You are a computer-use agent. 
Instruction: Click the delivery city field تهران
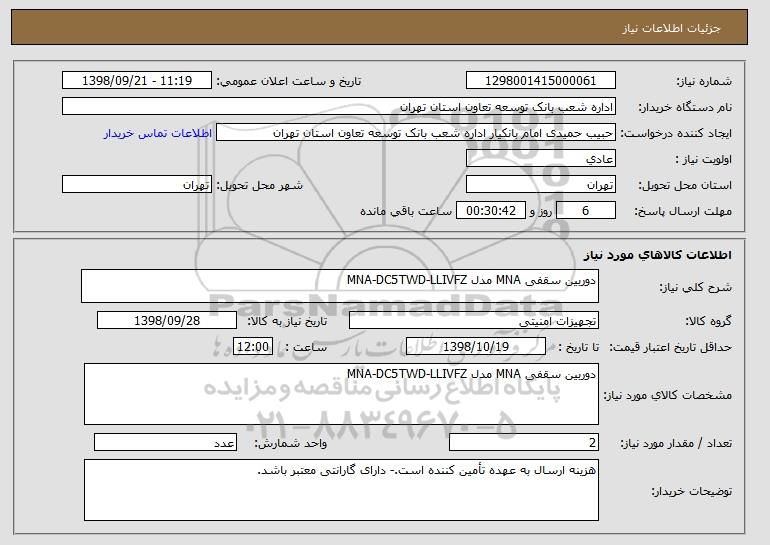pyautogui.click(x=137, y=185)
